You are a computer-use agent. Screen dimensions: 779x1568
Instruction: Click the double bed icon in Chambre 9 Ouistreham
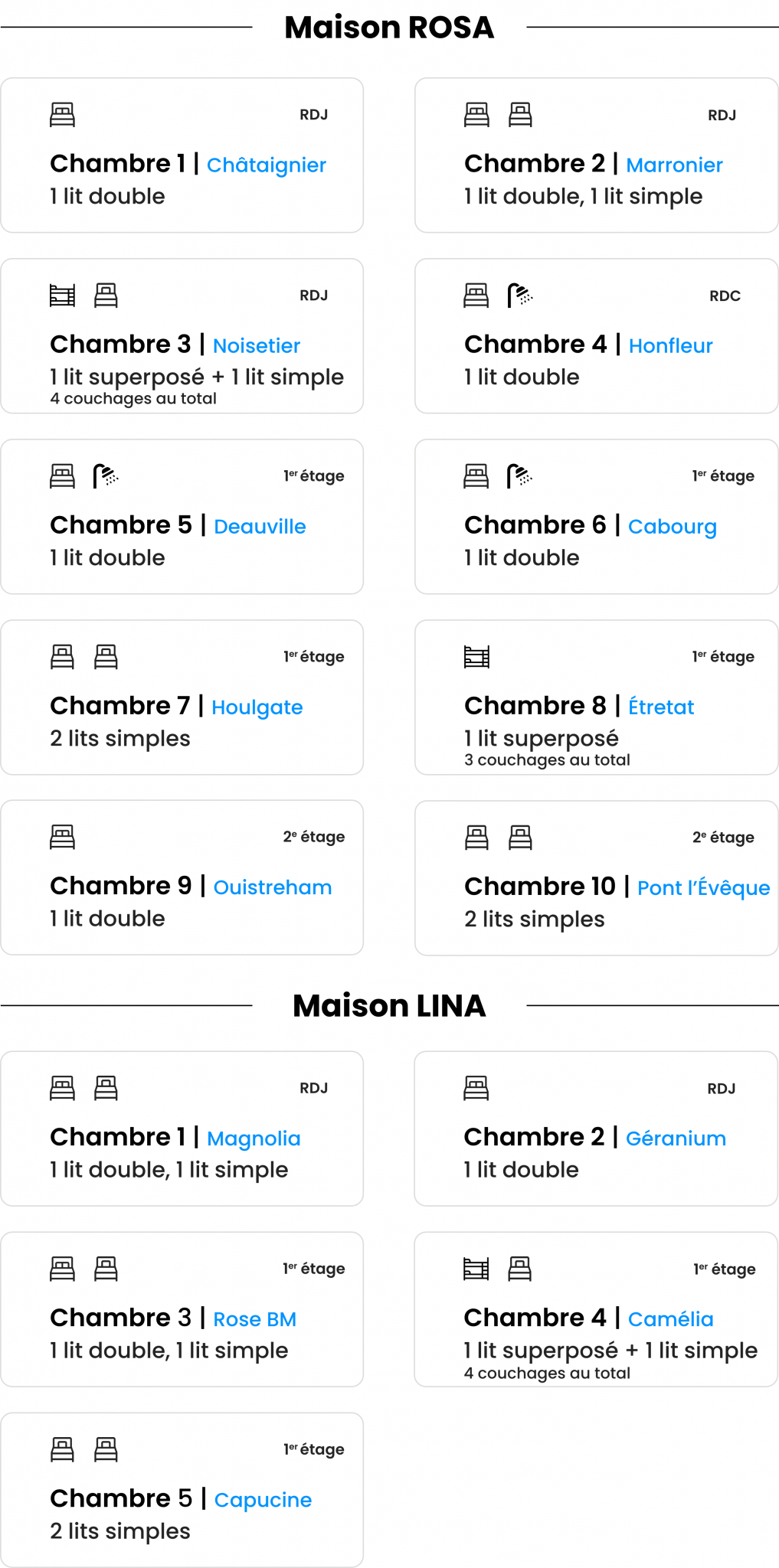(x=62, y=837)
